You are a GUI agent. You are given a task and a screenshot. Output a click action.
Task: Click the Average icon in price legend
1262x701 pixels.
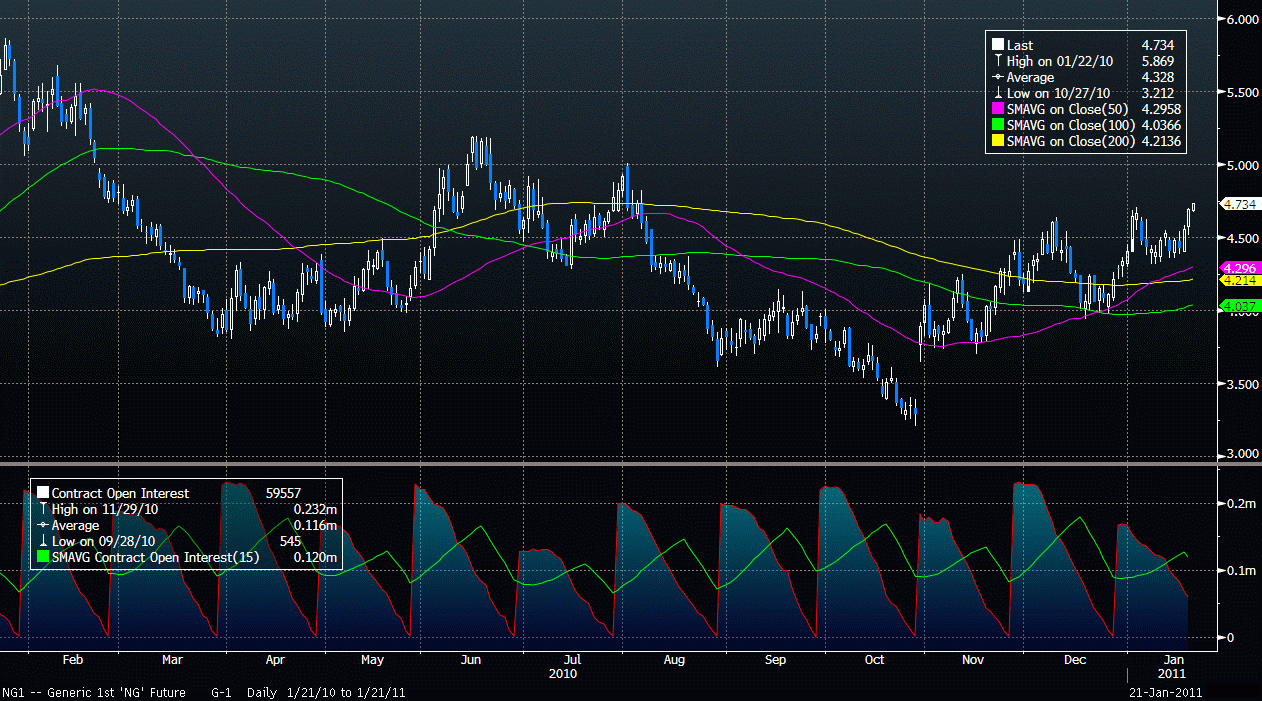point(997,77)
